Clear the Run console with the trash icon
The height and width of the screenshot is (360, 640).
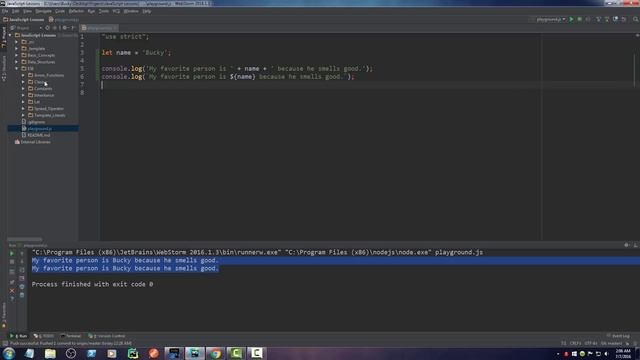(22, 295)
